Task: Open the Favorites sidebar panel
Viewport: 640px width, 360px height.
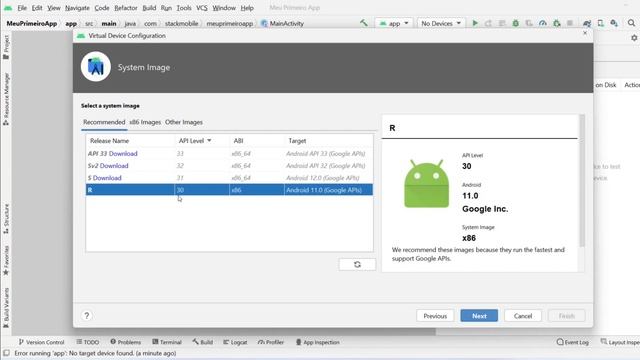Action: click(x=6, y=260)
